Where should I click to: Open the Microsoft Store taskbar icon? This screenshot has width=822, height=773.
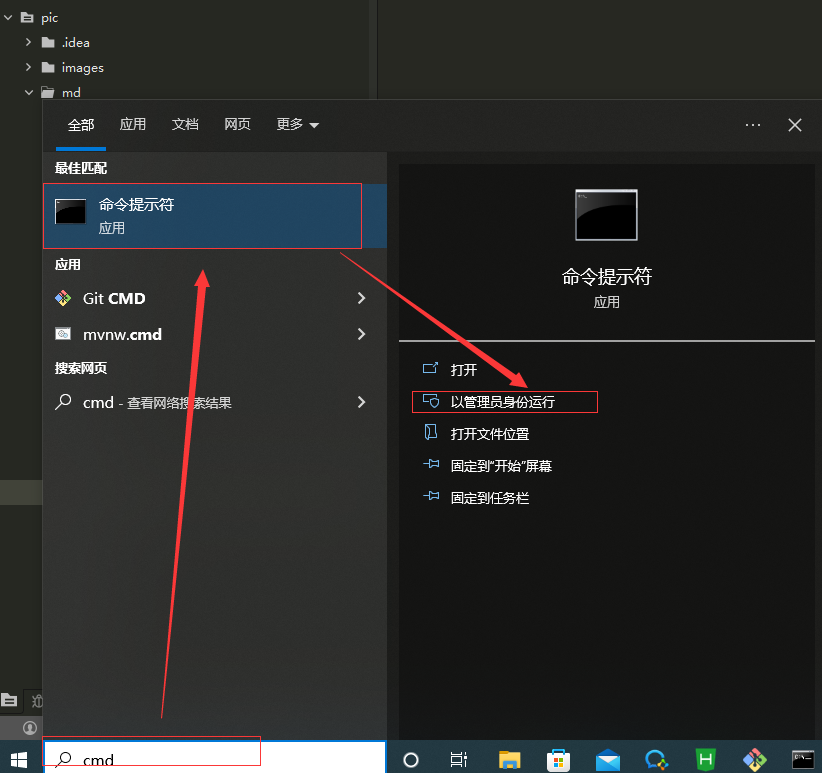point(559,759)
